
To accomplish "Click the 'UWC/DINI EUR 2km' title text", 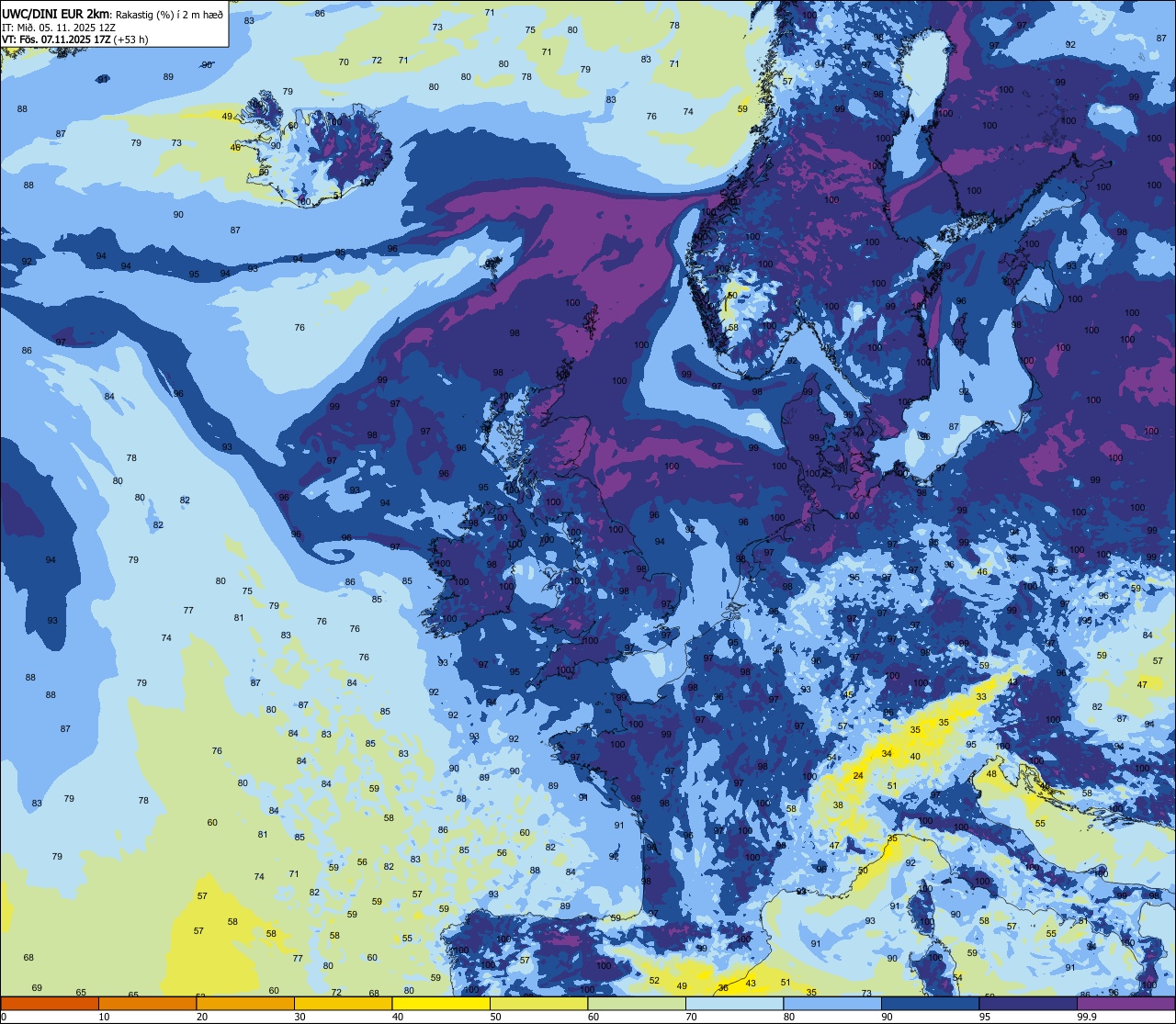I will pyautogui.click(x=56, y=13).
